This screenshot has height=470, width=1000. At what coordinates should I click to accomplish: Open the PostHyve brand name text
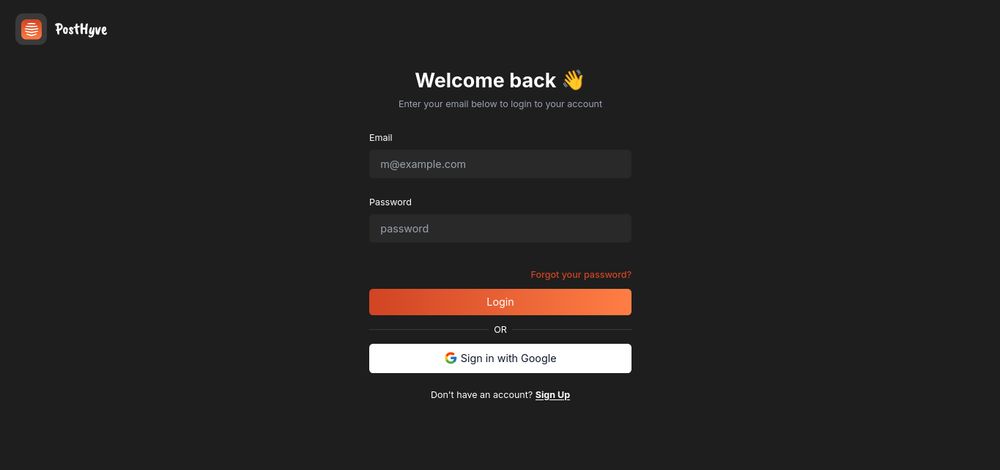tap(81, 29)
